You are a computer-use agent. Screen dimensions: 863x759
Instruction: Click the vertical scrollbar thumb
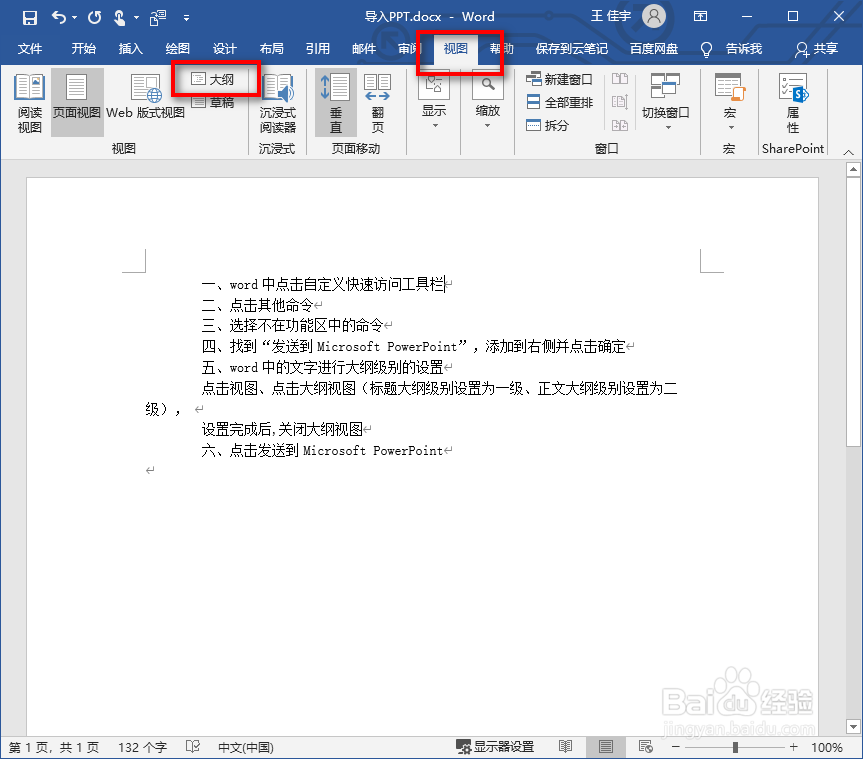point(853,312)
